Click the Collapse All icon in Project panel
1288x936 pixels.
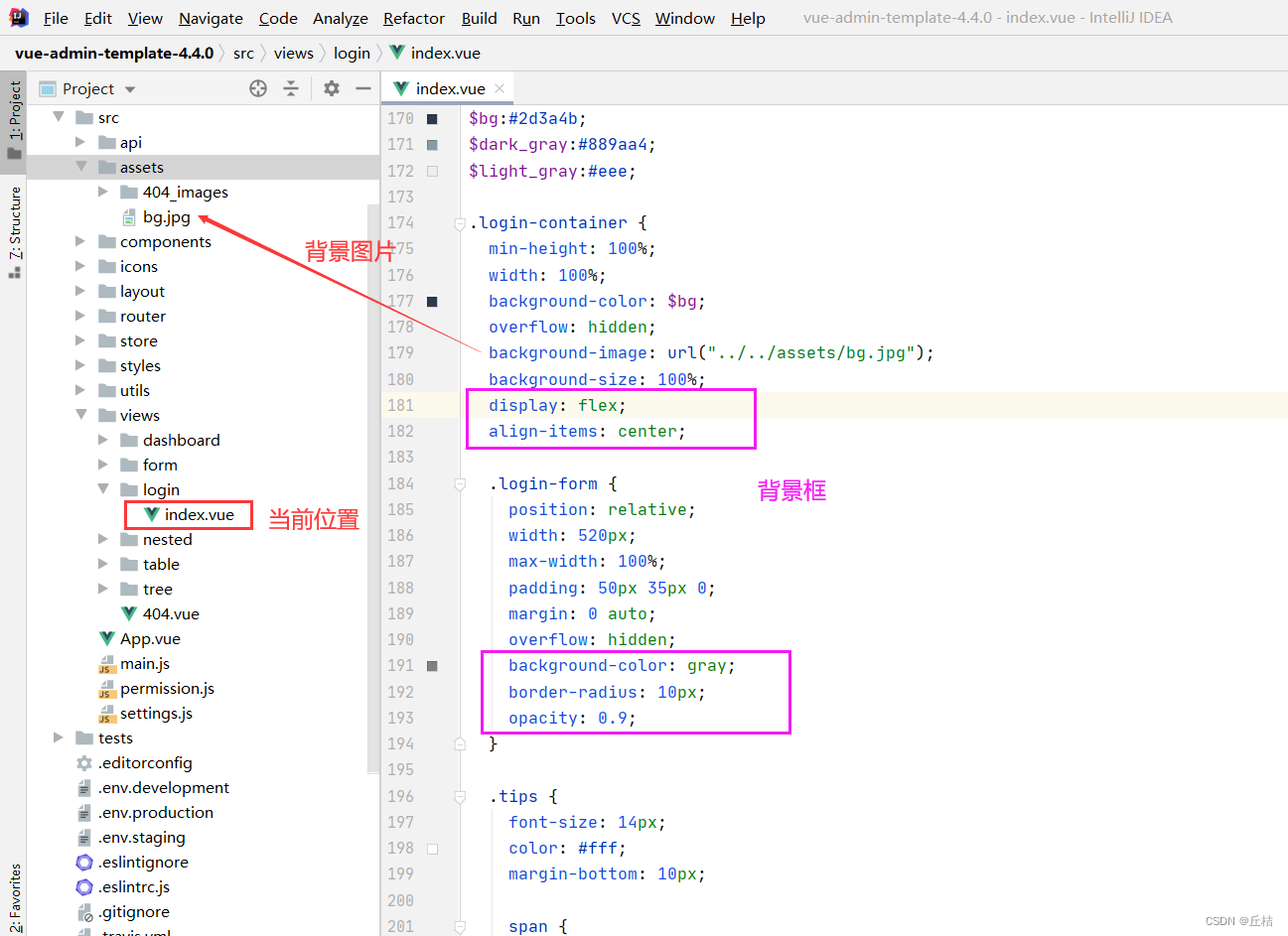point(291,88)
